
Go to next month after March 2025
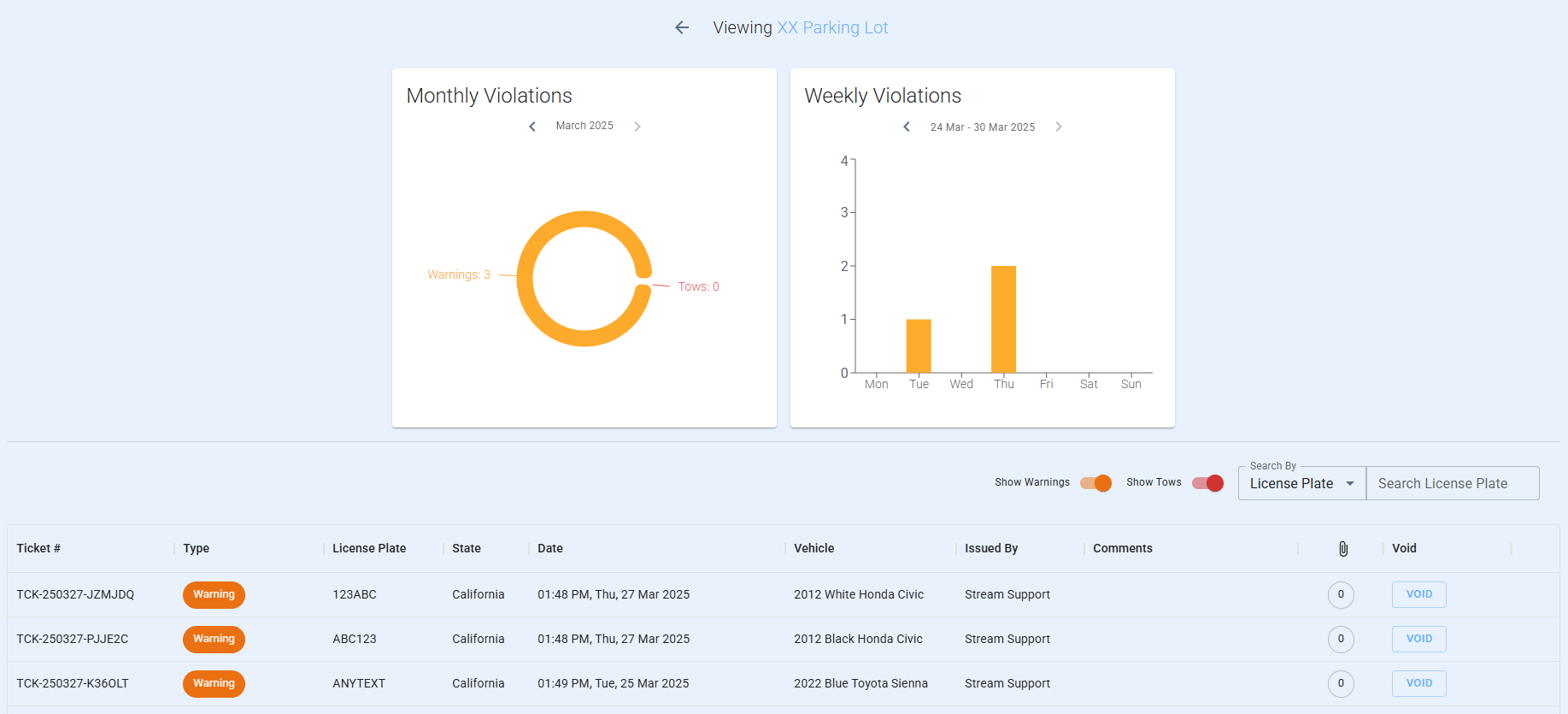tap(637, 127)
